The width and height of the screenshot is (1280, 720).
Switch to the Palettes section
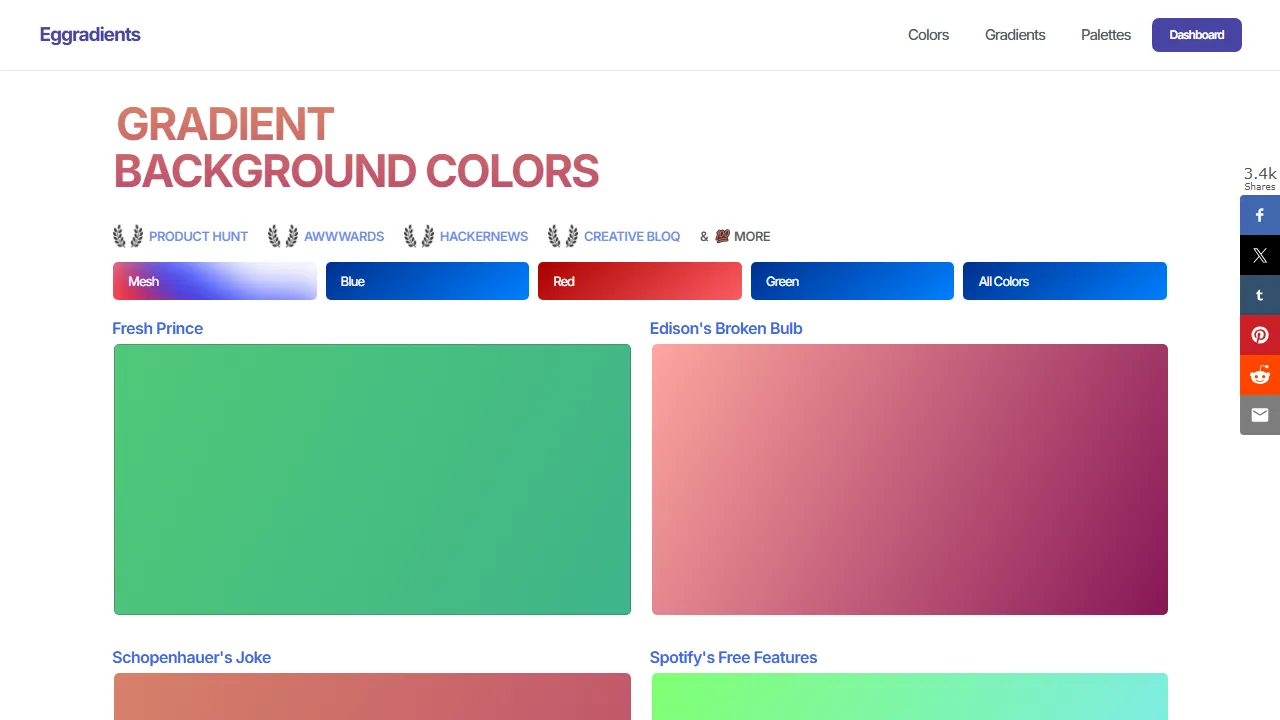point(1106,35)
